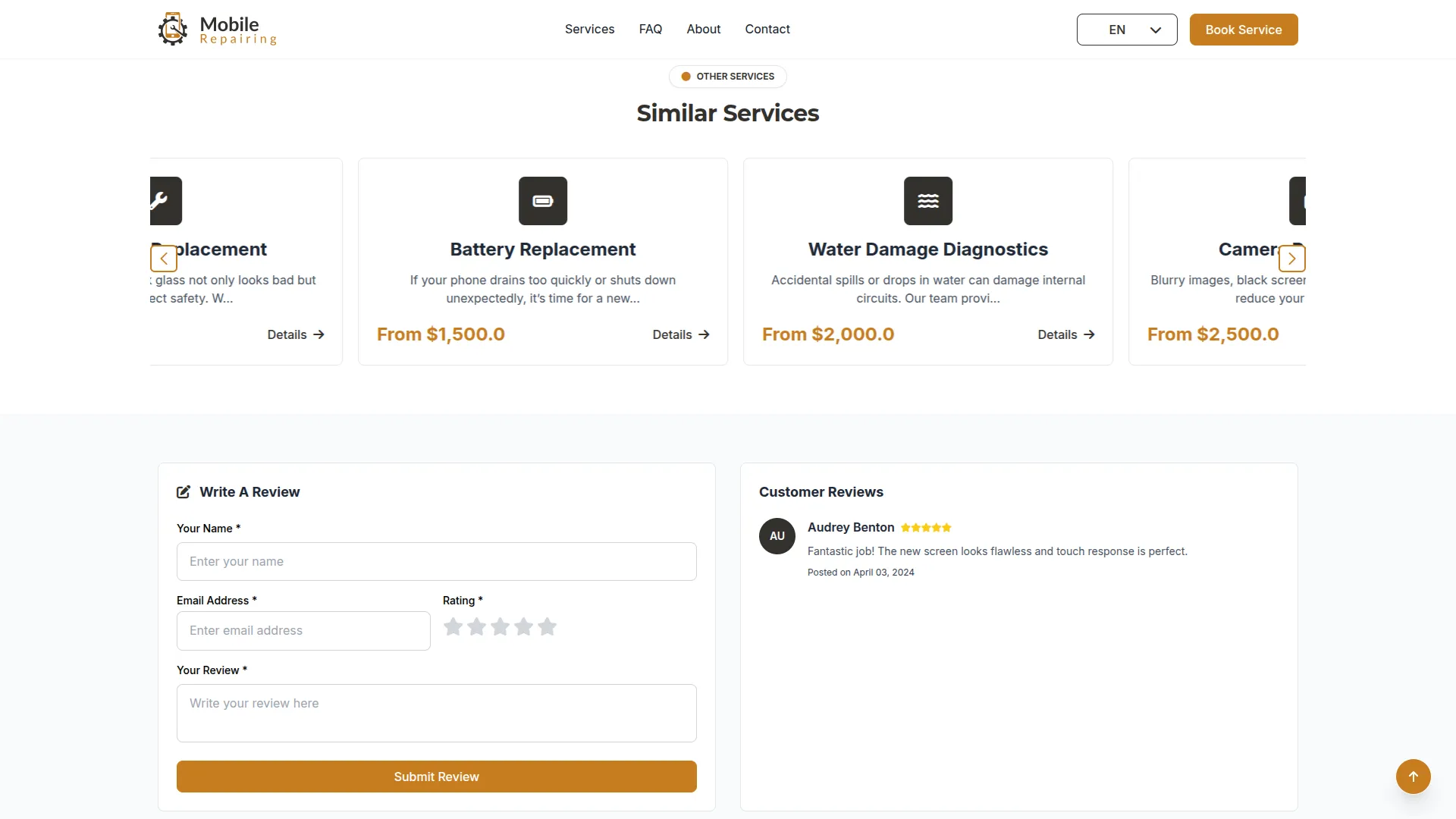Screen dimensions: 1456x819
Task: Click the water waves icon on Water Damage card
Action: click(x=927, y=200)
